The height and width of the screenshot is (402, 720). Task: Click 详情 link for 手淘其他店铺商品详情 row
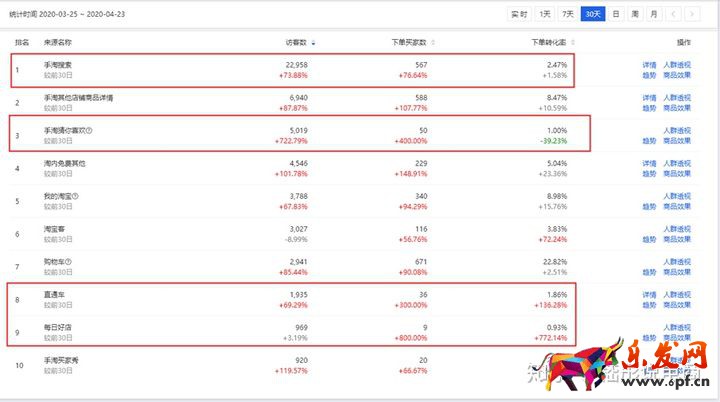(x=649, y=98)
